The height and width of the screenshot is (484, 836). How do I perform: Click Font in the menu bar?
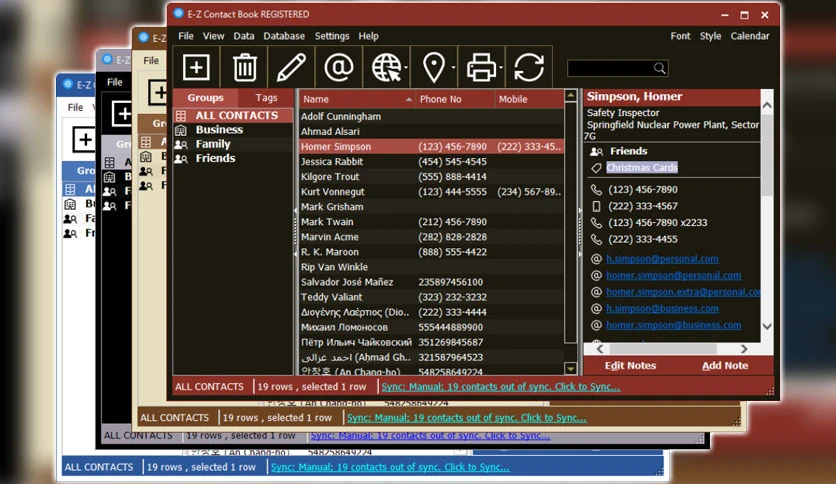coord(680,36)
